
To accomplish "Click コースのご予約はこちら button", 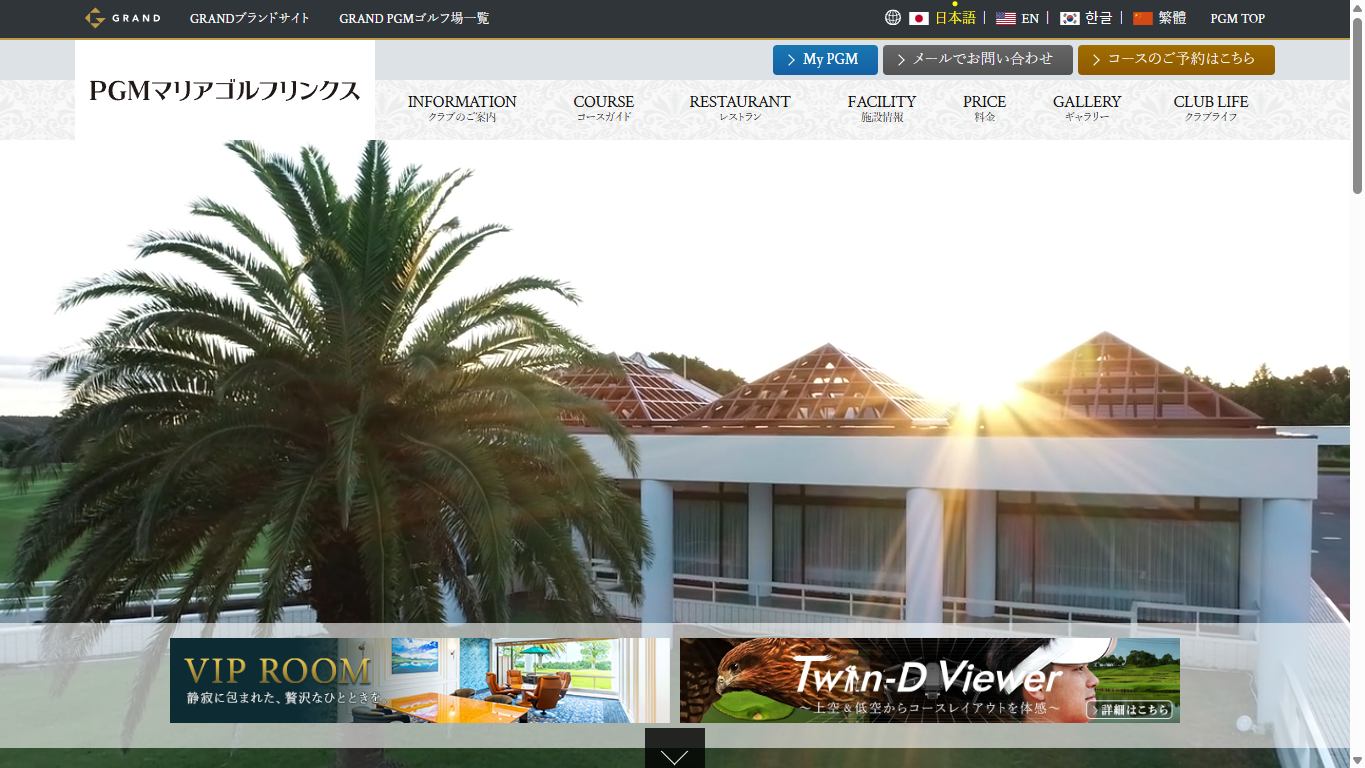I will [x=1176, y=60].
